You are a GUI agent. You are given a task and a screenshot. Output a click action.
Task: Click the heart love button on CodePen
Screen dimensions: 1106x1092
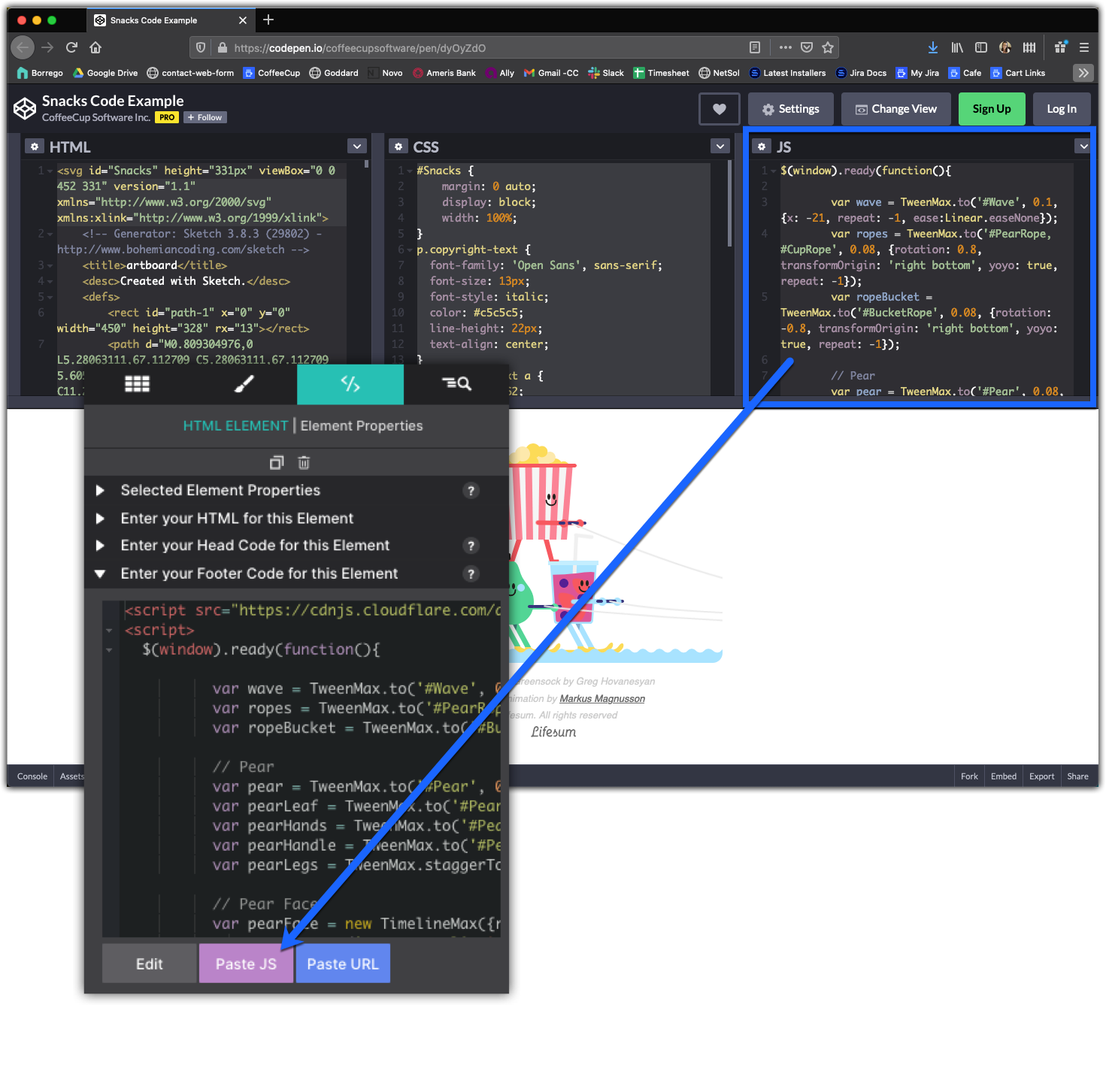(720, 109)
